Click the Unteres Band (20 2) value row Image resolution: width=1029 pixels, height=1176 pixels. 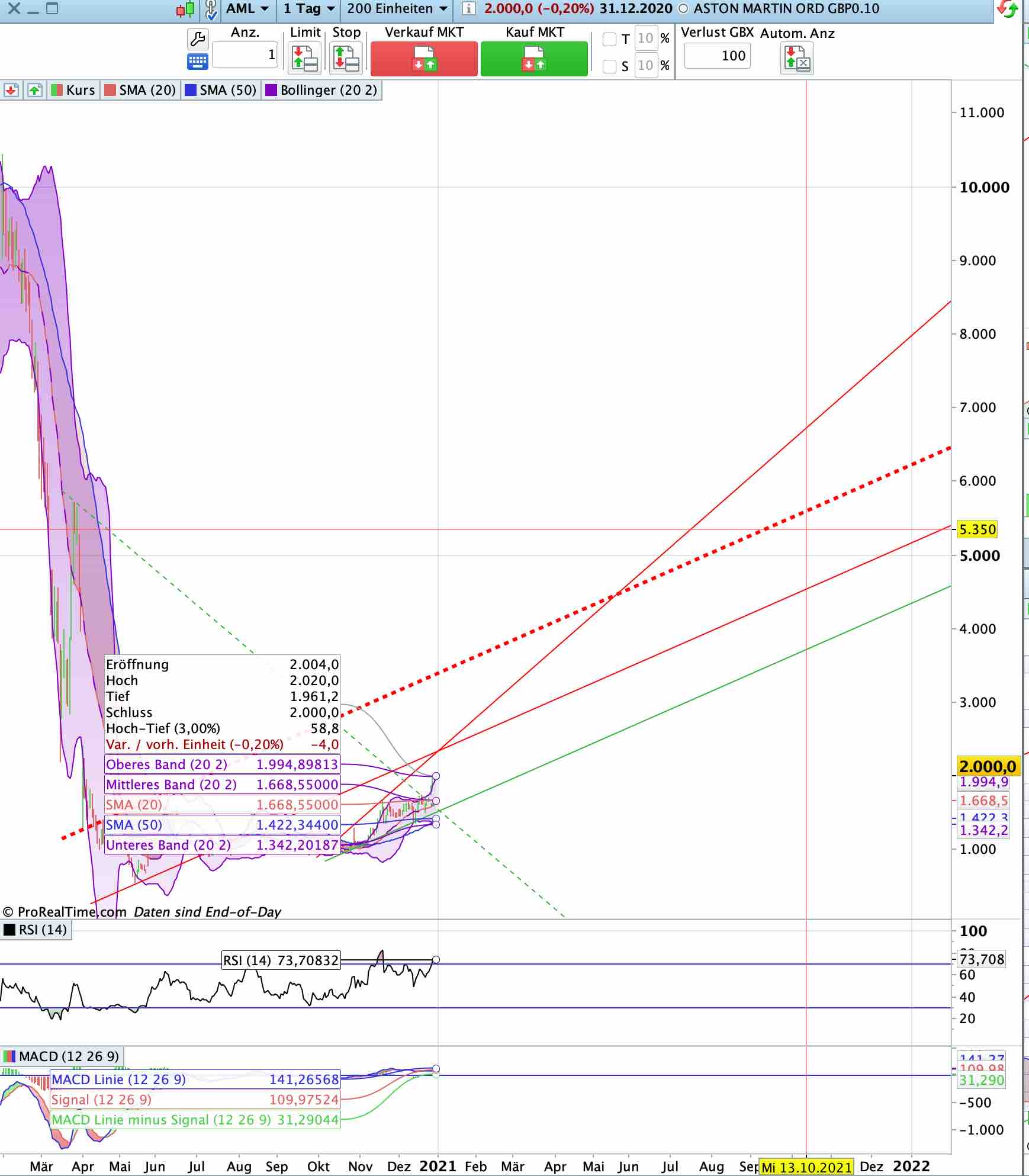point(223,845)
